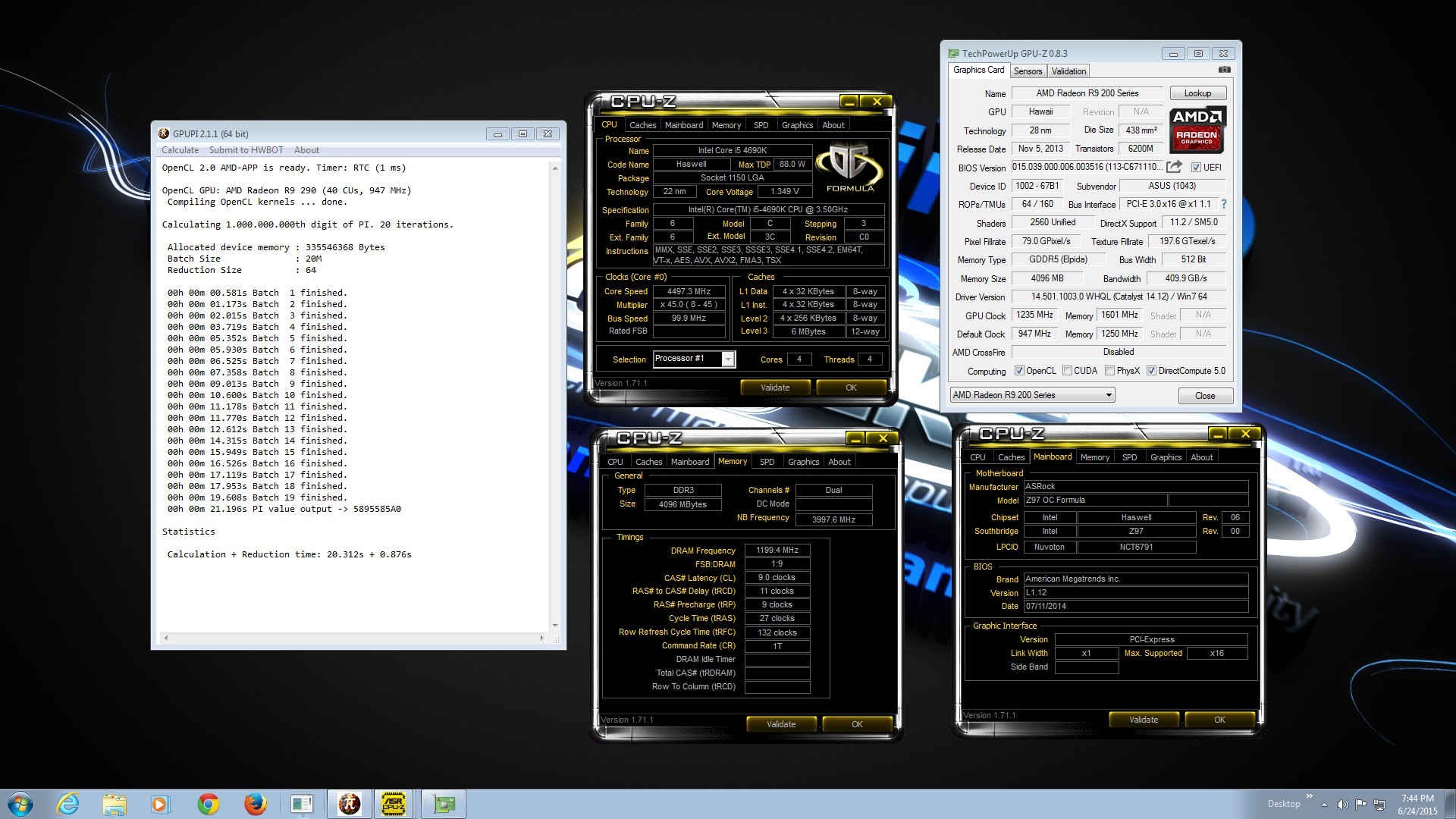Open SPD tab in the Memory CPU-Z window
The width and height of the screenshot is (1456, 819).
coord(767,462)
